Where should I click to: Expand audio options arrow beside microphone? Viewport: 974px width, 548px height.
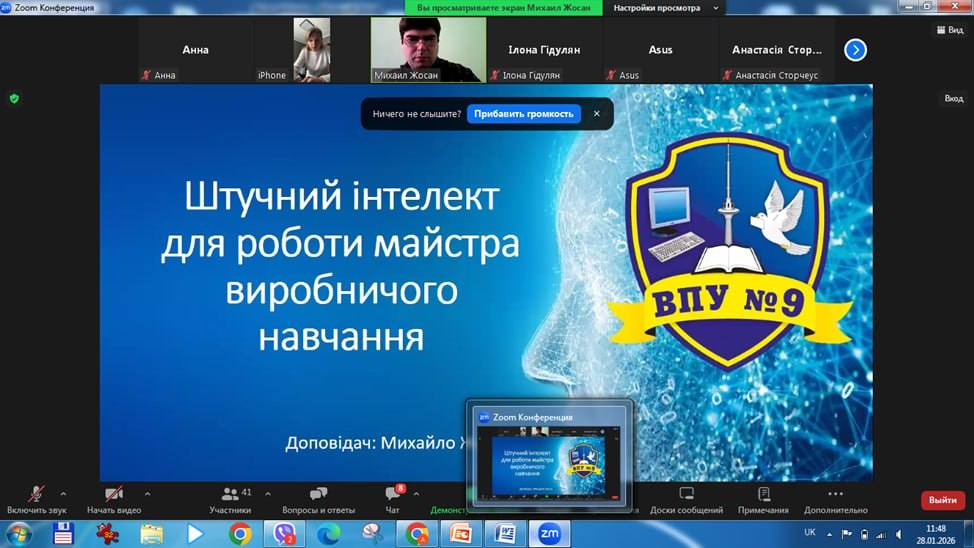point(63,493)
